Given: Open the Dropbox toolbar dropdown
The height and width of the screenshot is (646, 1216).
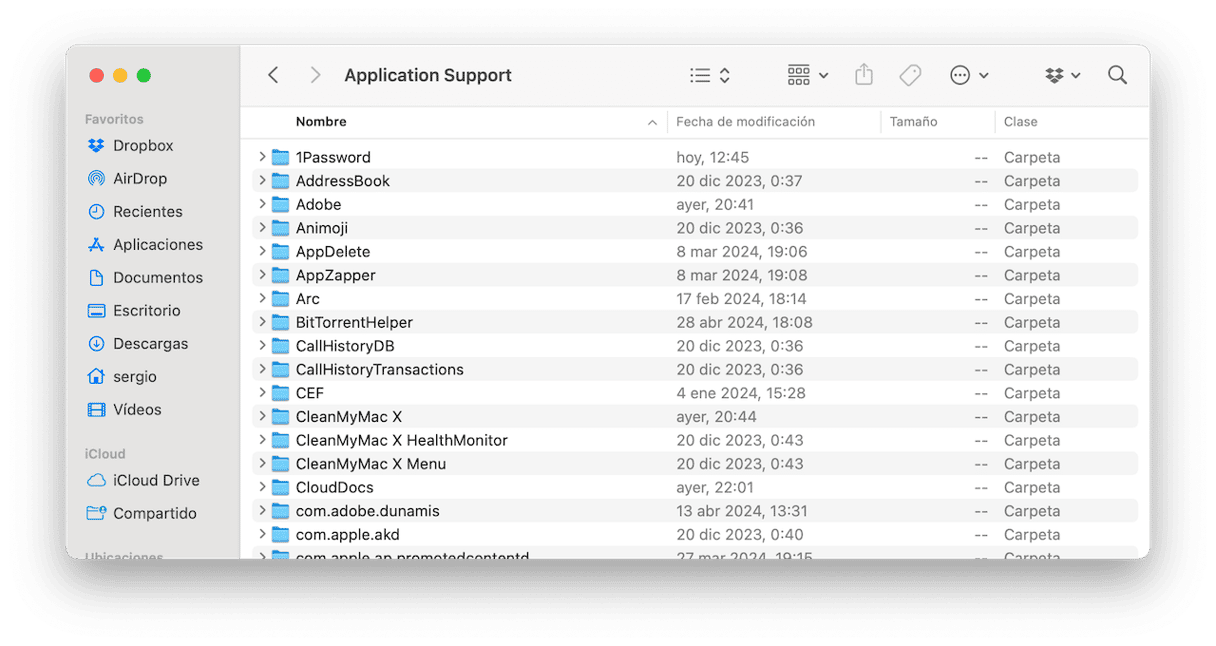Looking at the screenshot, I should point(1062,75).
